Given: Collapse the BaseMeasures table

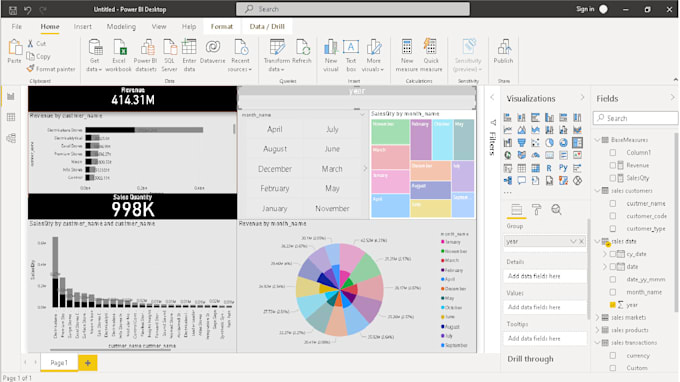Looking at the screenshot, I should click(598, 140).
